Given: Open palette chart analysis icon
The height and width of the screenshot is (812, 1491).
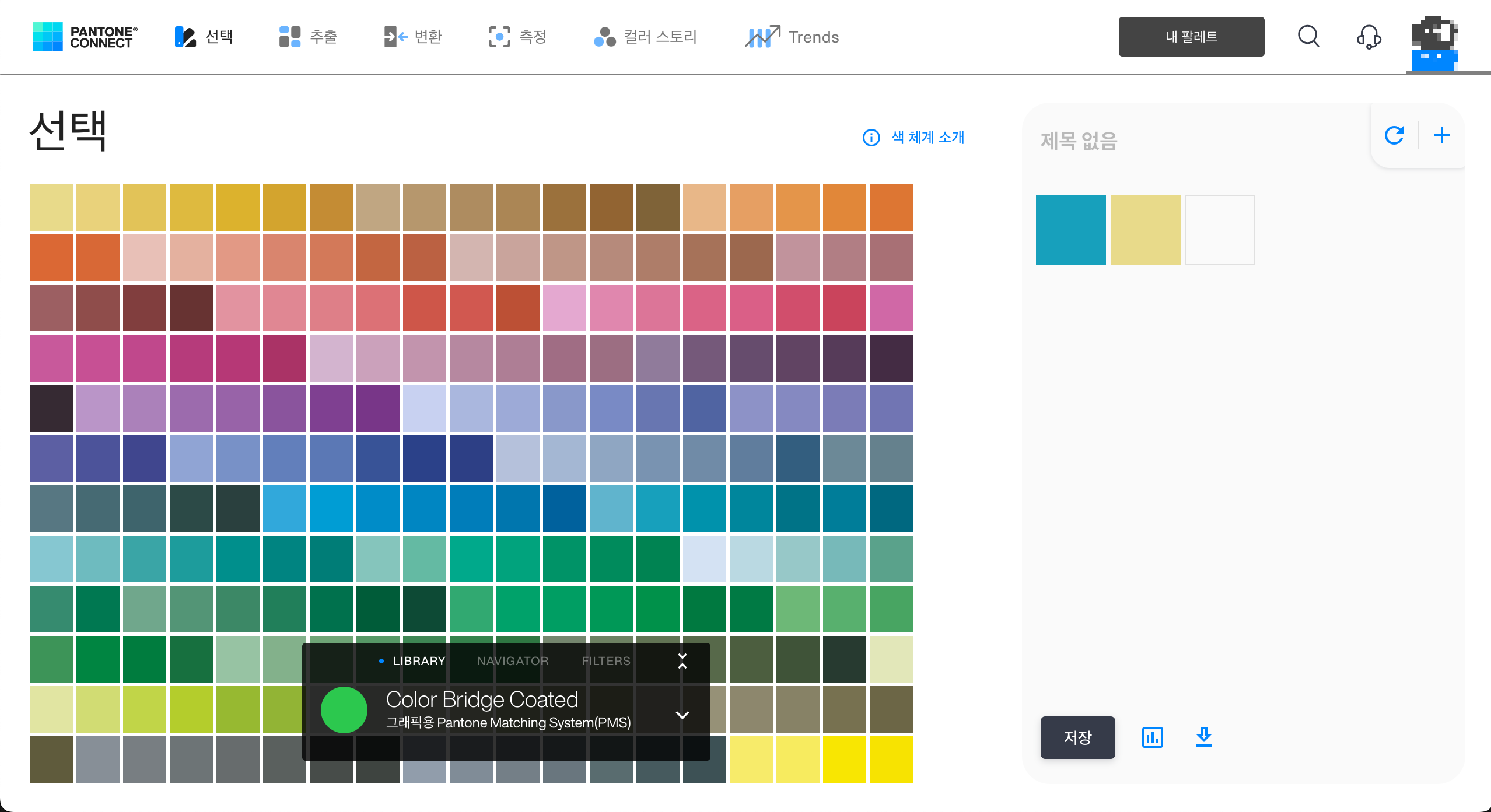Looking at the screenshot, I should [x=1152, y=737].
